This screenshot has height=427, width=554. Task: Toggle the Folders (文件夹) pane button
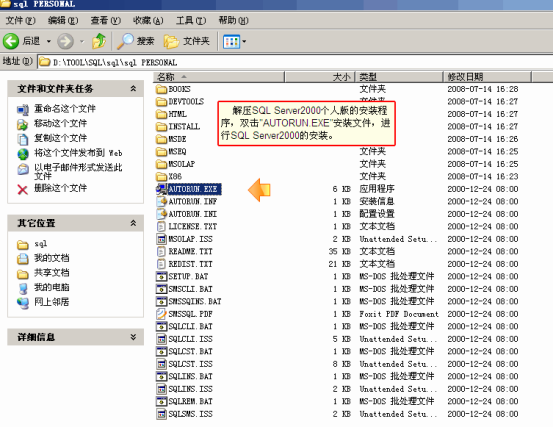[187, 41]
